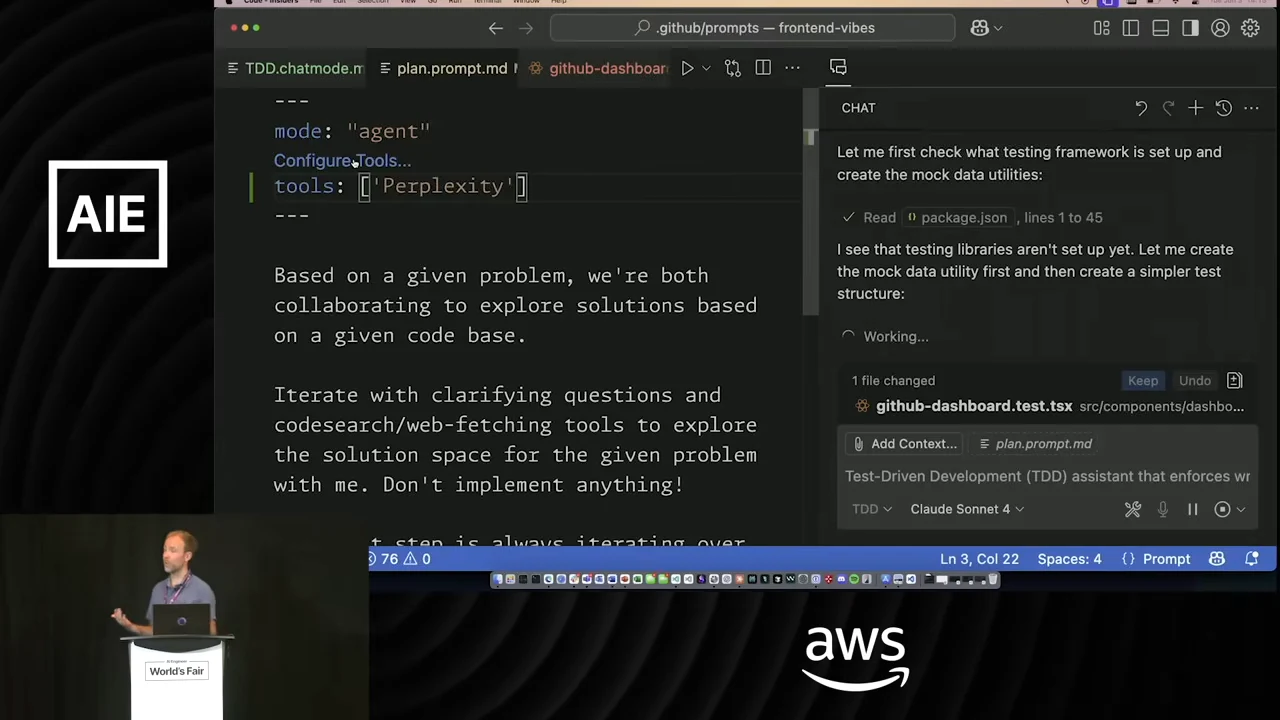1280x720 pixels.
Task: Redo last chat request
Action: [1168, 108]
